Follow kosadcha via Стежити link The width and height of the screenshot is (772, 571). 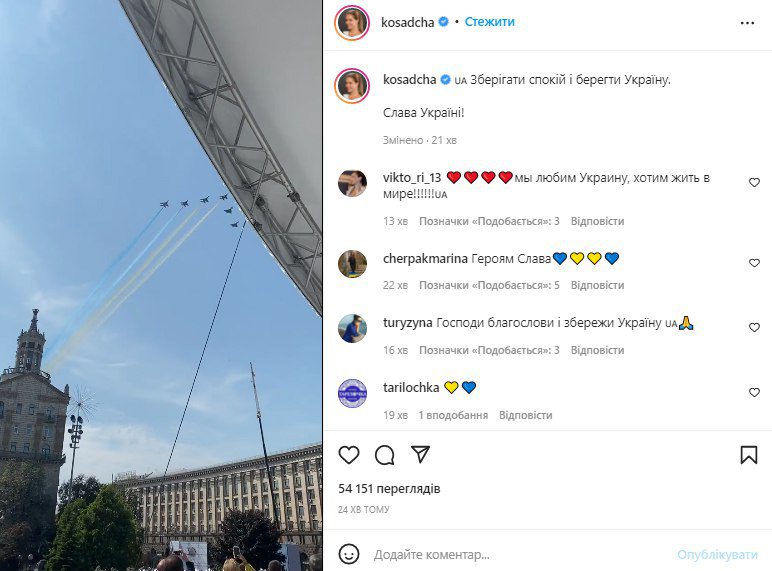(489, 22)
